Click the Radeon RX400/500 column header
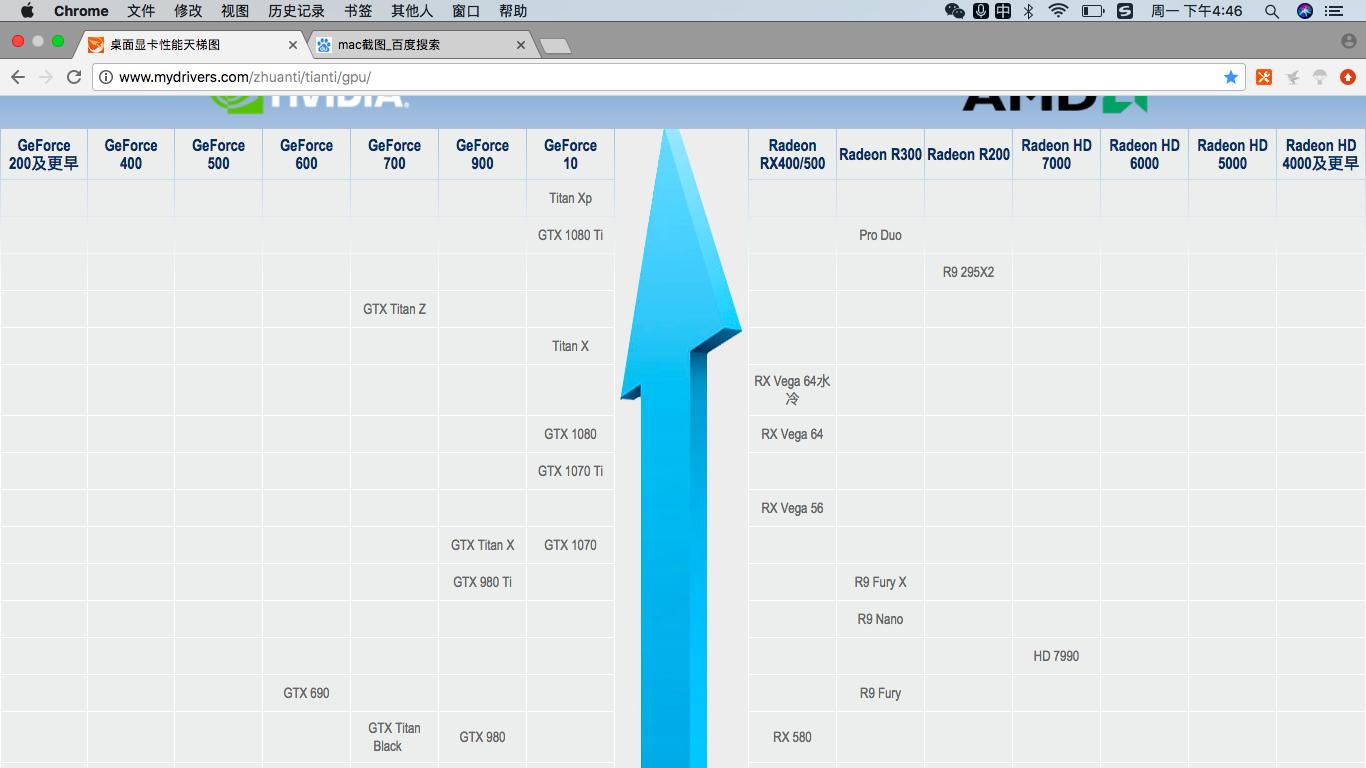This screenshot has width=1366, height=768. 792,154
